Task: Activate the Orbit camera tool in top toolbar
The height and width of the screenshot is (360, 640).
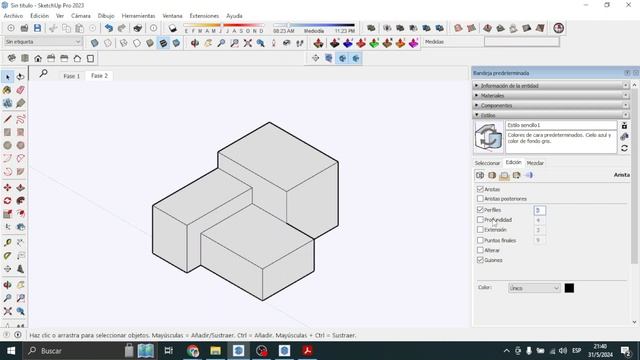Action: (195, 43)
